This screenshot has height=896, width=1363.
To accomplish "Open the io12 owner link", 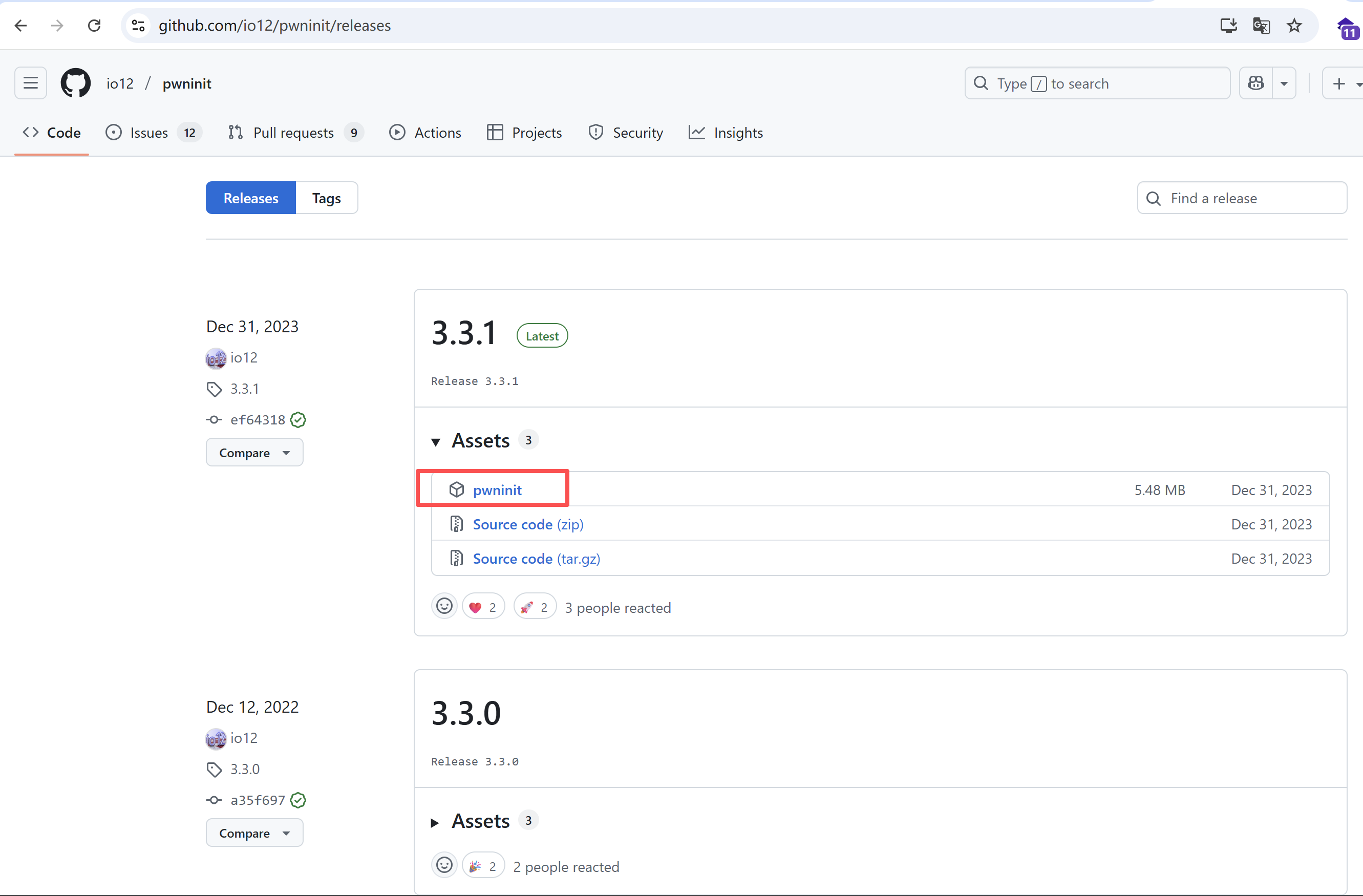I will (120, 83).
